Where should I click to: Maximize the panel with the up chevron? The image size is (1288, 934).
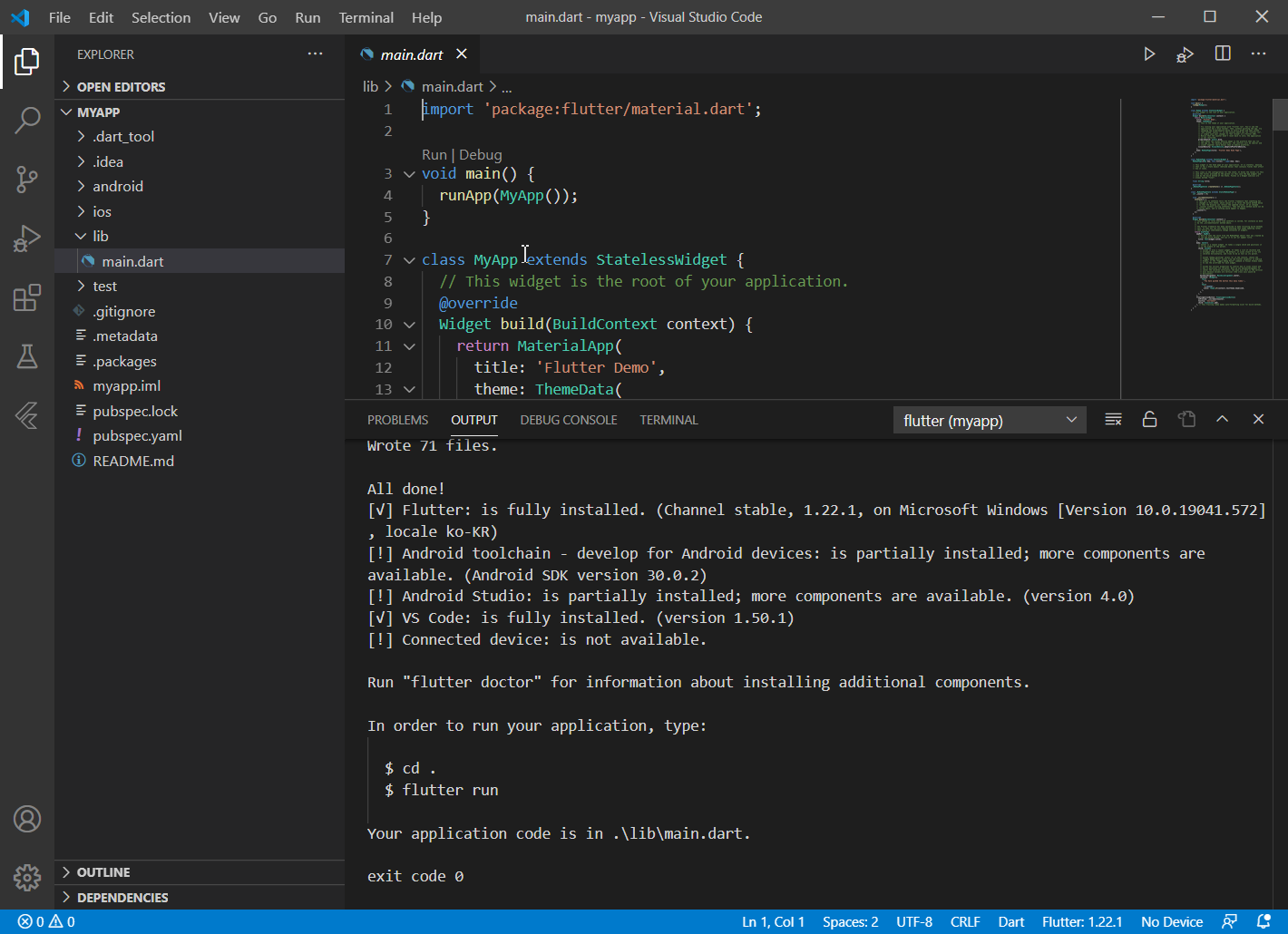(x=1222, y=419)
